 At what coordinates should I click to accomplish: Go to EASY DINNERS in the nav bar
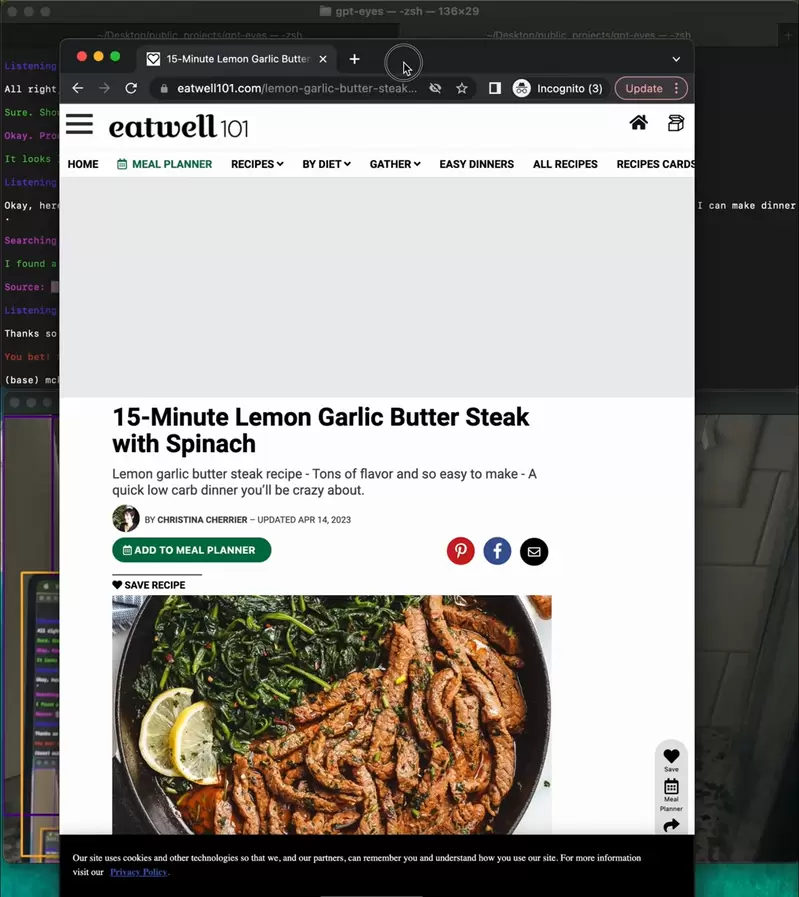point(476,164)
